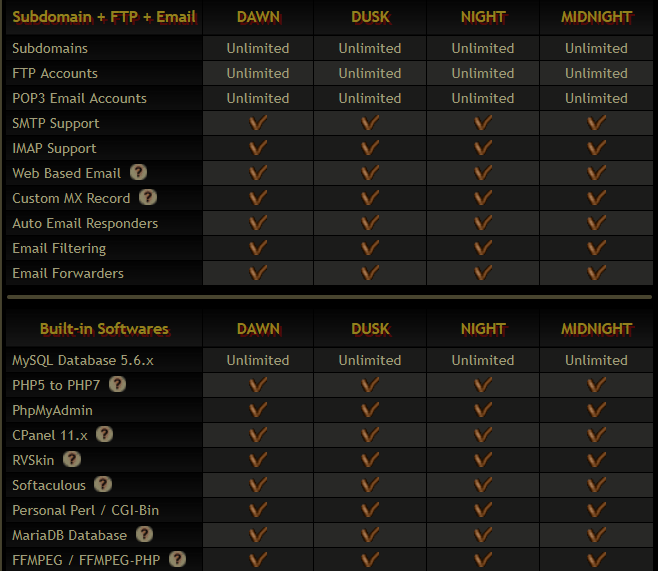Click the PhpMyAdmin feature label
Screen dimensions: 658x571
click(52, 410)
